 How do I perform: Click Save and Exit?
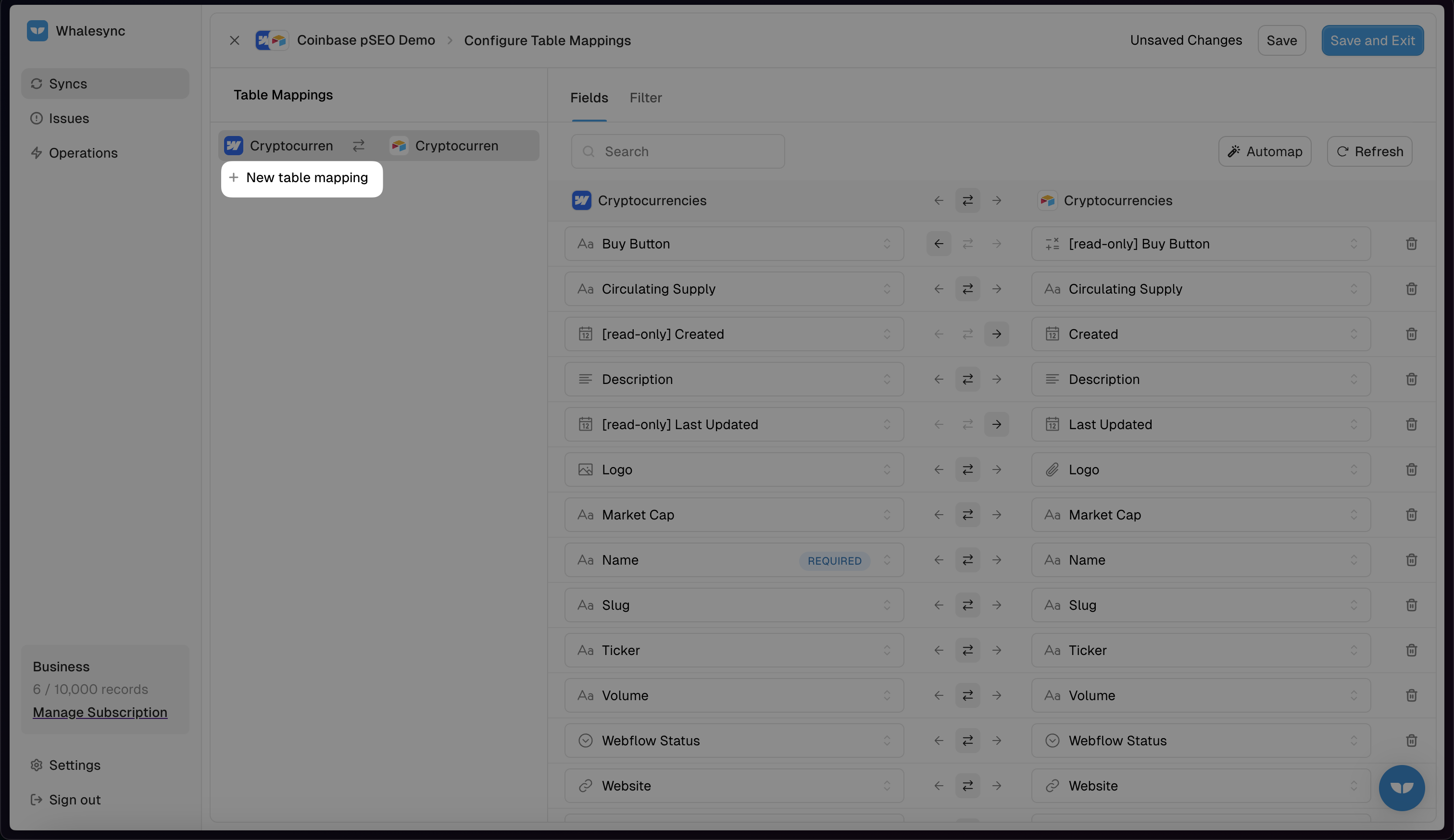click(x=1372, y=40)
